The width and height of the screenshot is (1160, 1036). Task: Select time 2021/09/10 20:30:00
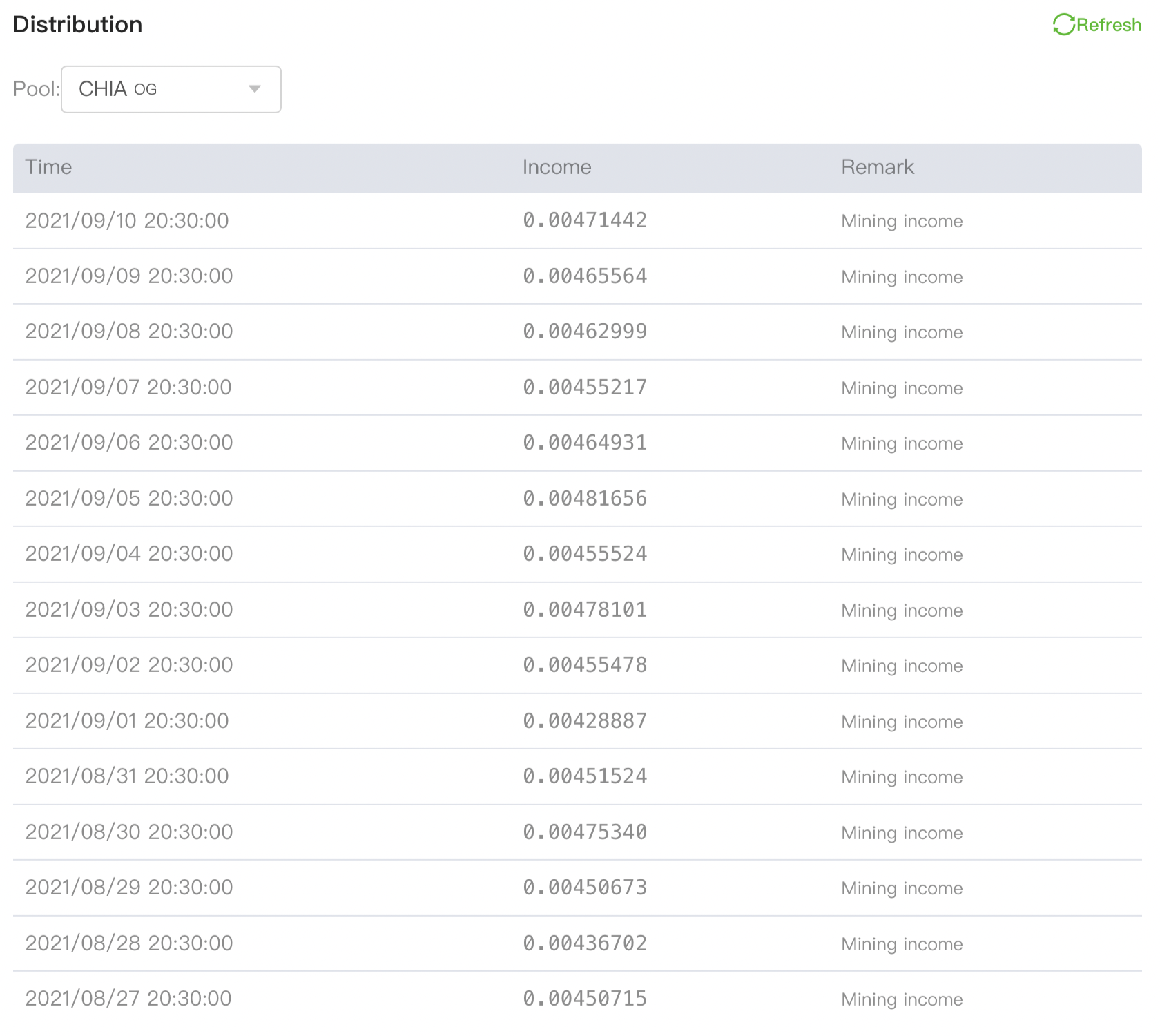[x=127, y=220]
